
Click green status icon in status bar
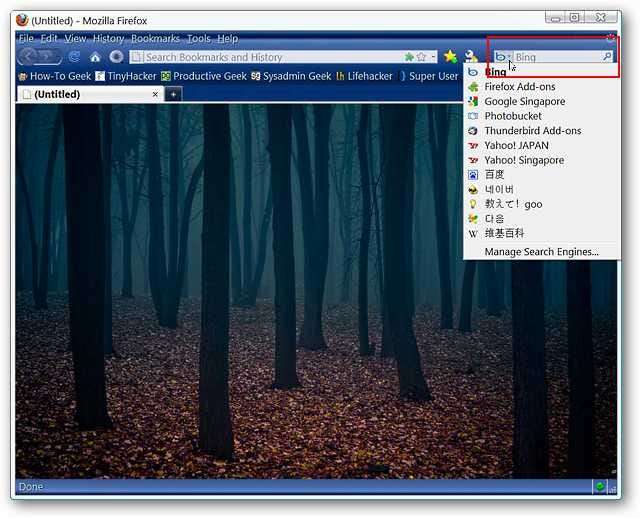pyautogui.click(x=599, y=487)
